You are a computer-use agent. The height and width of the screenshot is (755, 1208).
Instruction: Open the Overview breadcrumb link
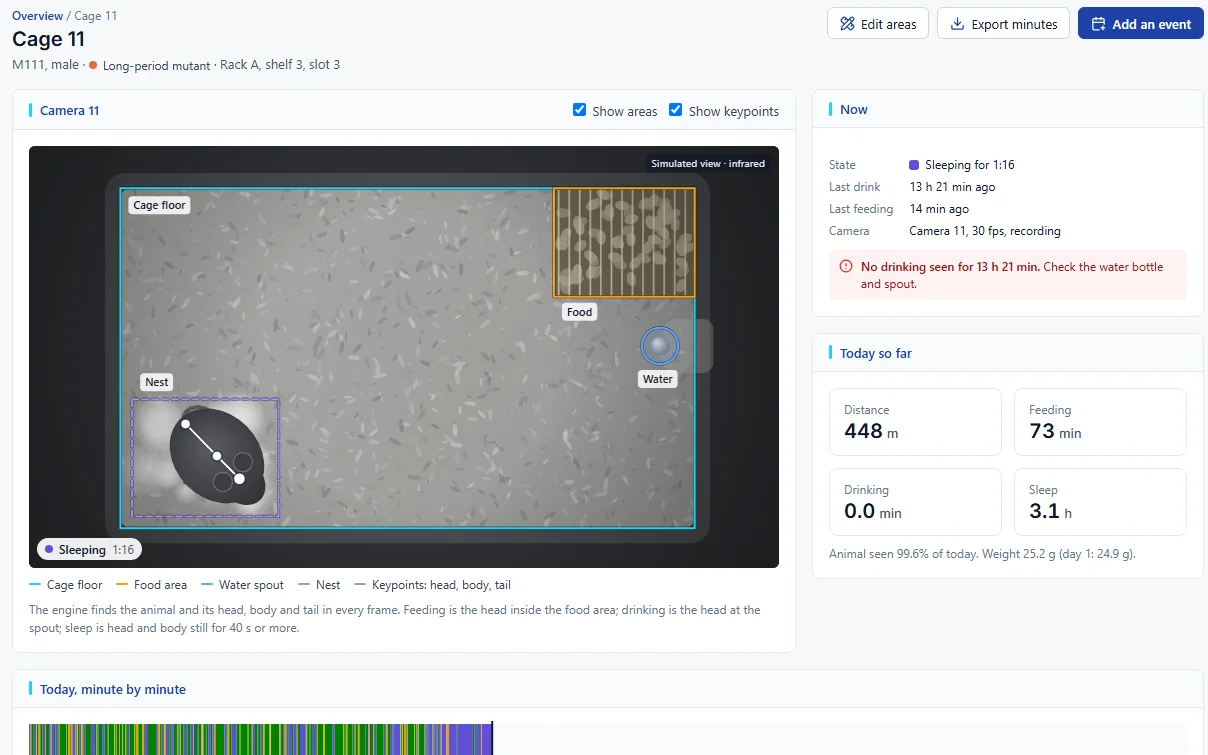36,16
